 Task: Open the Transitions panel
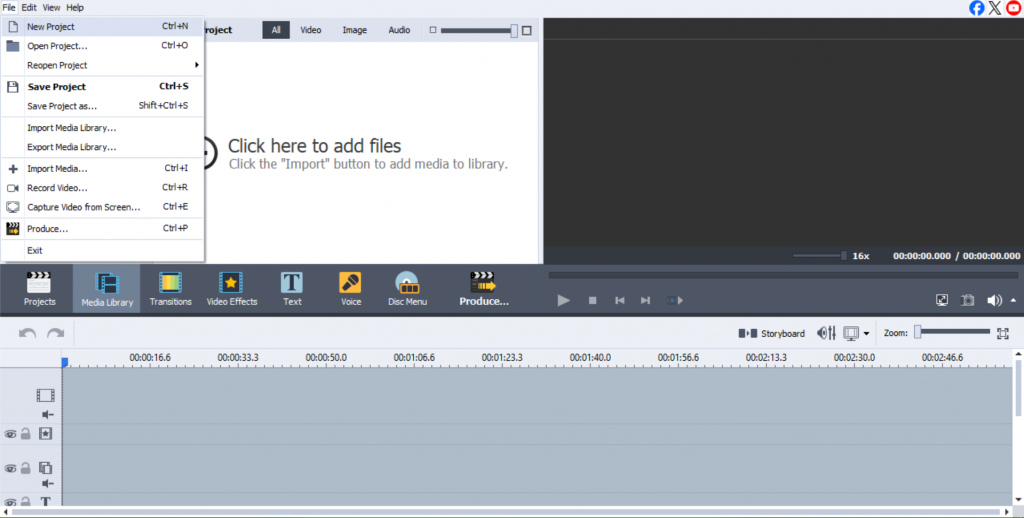click(170, 288)
